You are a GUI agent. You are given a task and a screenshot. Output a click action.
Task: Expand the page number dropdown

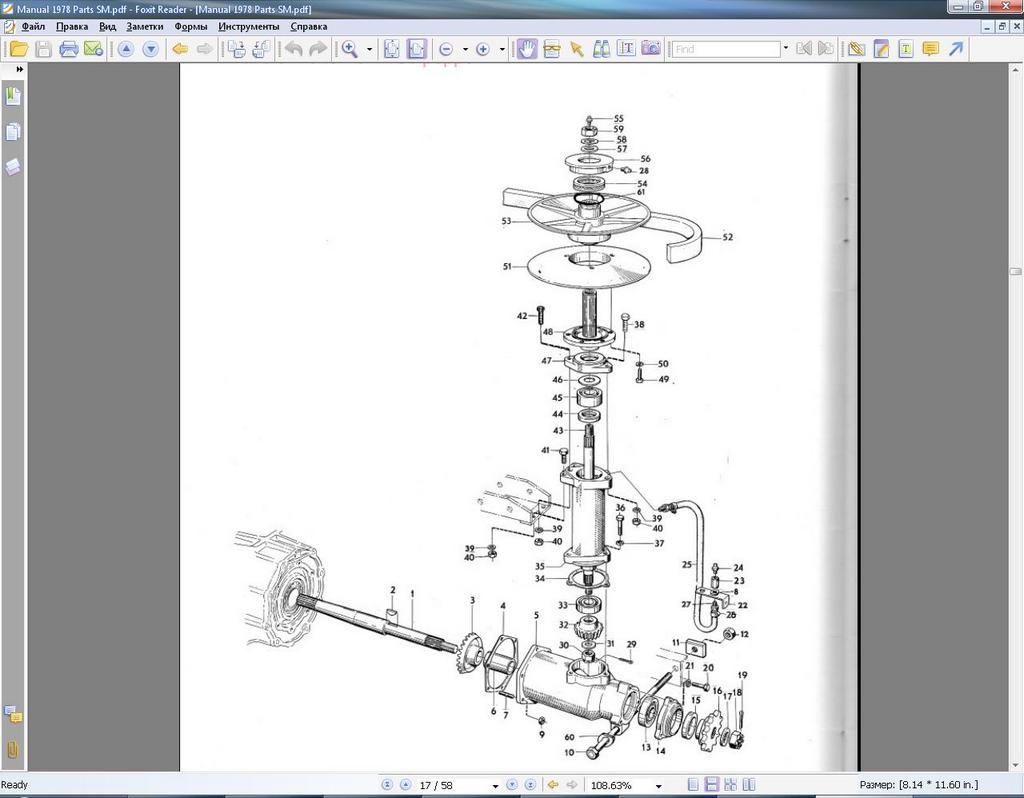click(x=495, y=786)
